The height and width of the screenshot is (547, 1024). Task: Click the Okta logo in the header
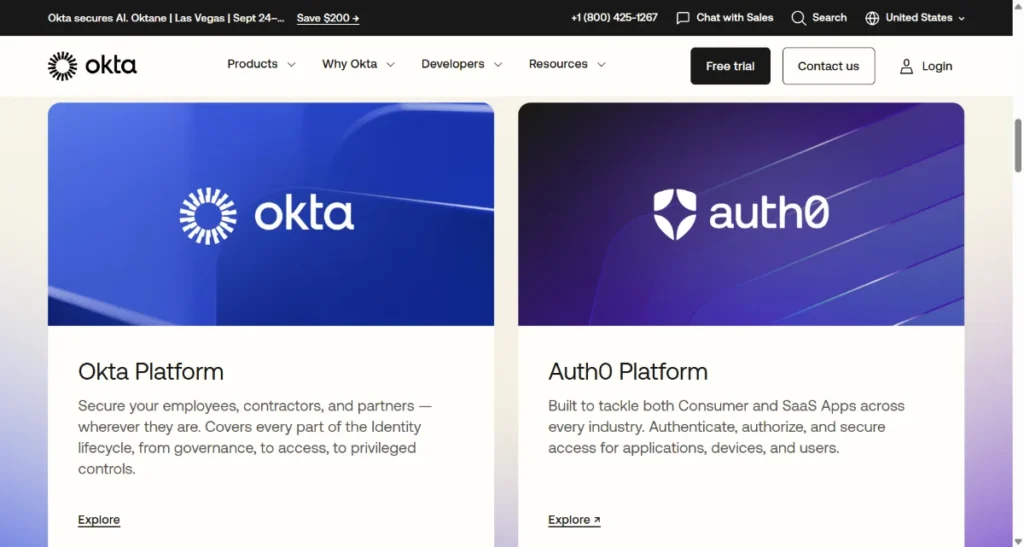tap(92, 66)
